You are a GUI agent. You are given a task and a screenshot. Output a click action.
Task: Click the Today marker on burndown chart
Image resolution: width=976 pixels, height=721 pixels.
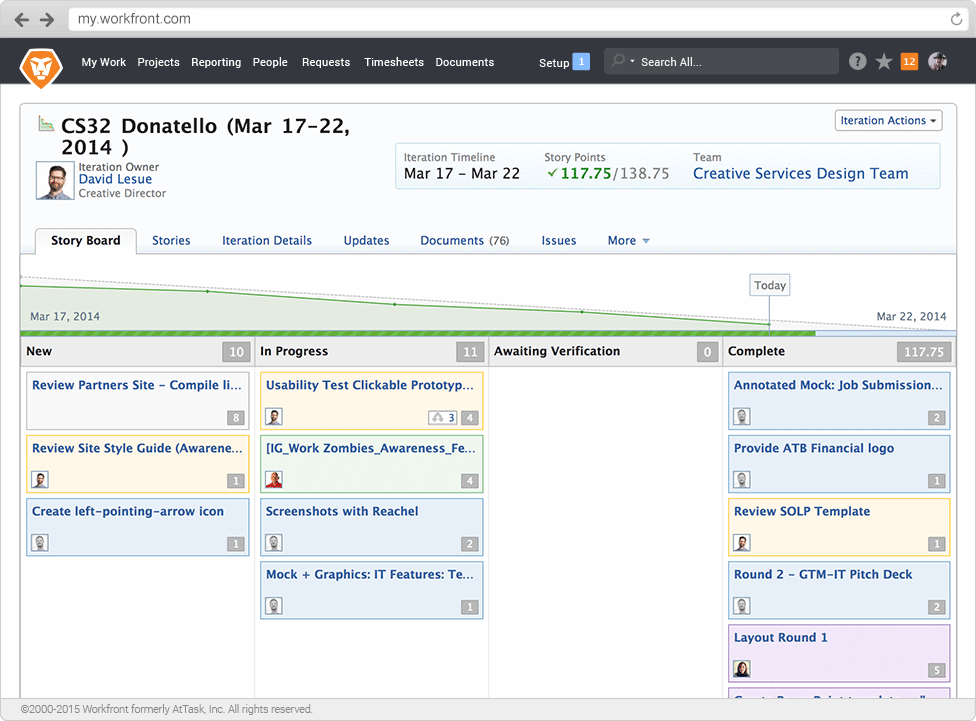(x=769, y=286)
